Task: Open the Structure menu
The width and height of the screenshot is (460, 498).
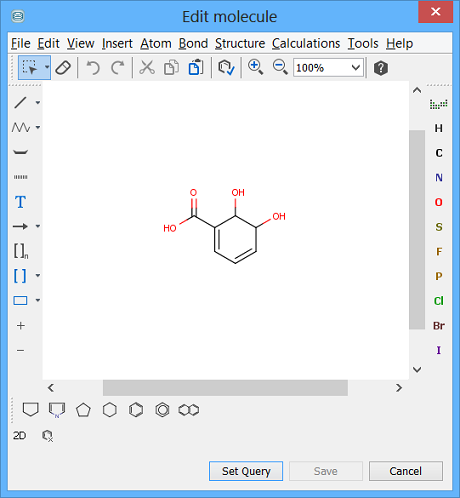Action: [x=240, y=44]
